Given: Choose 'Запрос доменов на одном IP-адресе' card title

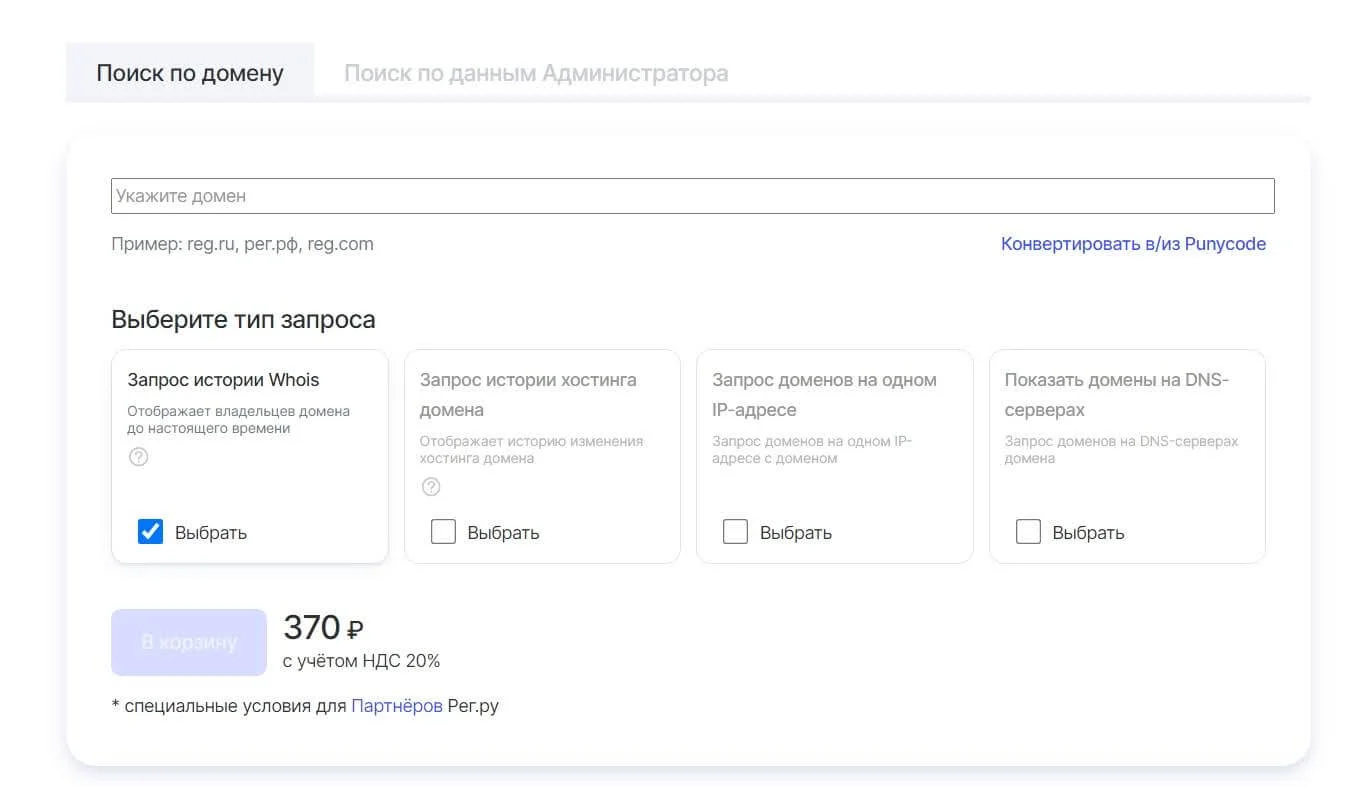Looking at the screenshot, I should click(824, 394).
